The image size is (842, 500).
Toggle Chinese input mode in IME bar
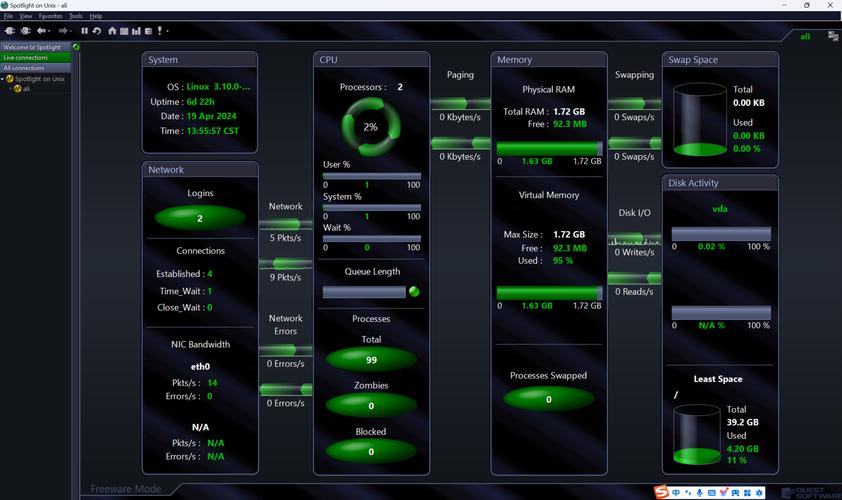(x=677, y=491)
